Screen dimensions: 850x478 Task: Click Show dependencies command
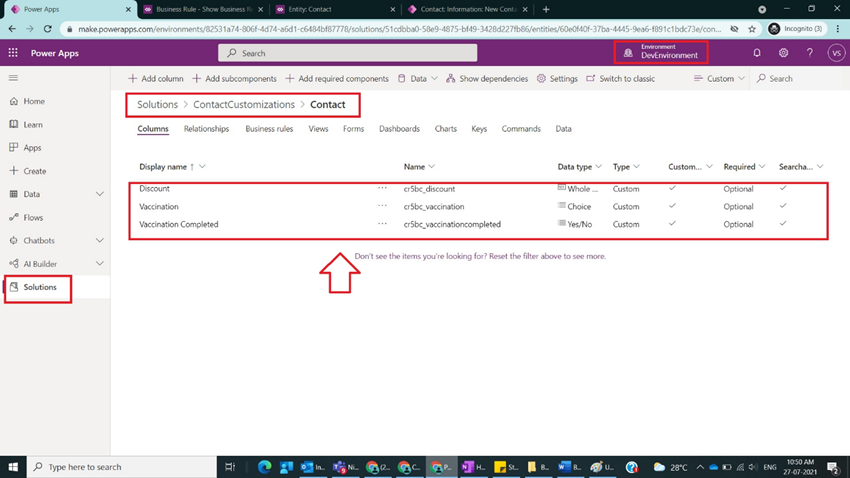pos(487,79)
